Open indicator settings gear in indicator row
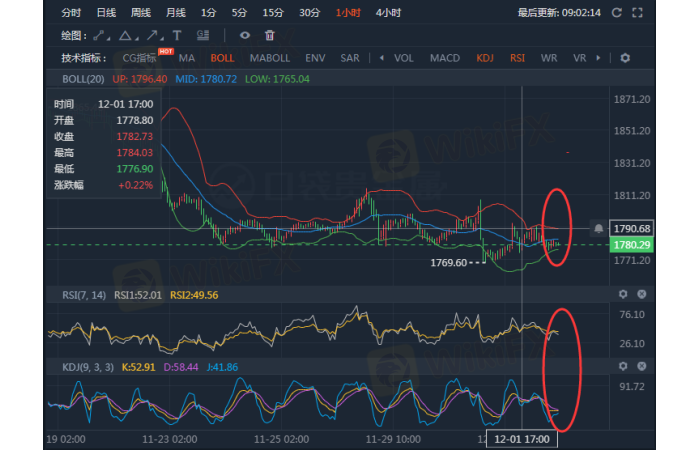 (x=625, y=58)
